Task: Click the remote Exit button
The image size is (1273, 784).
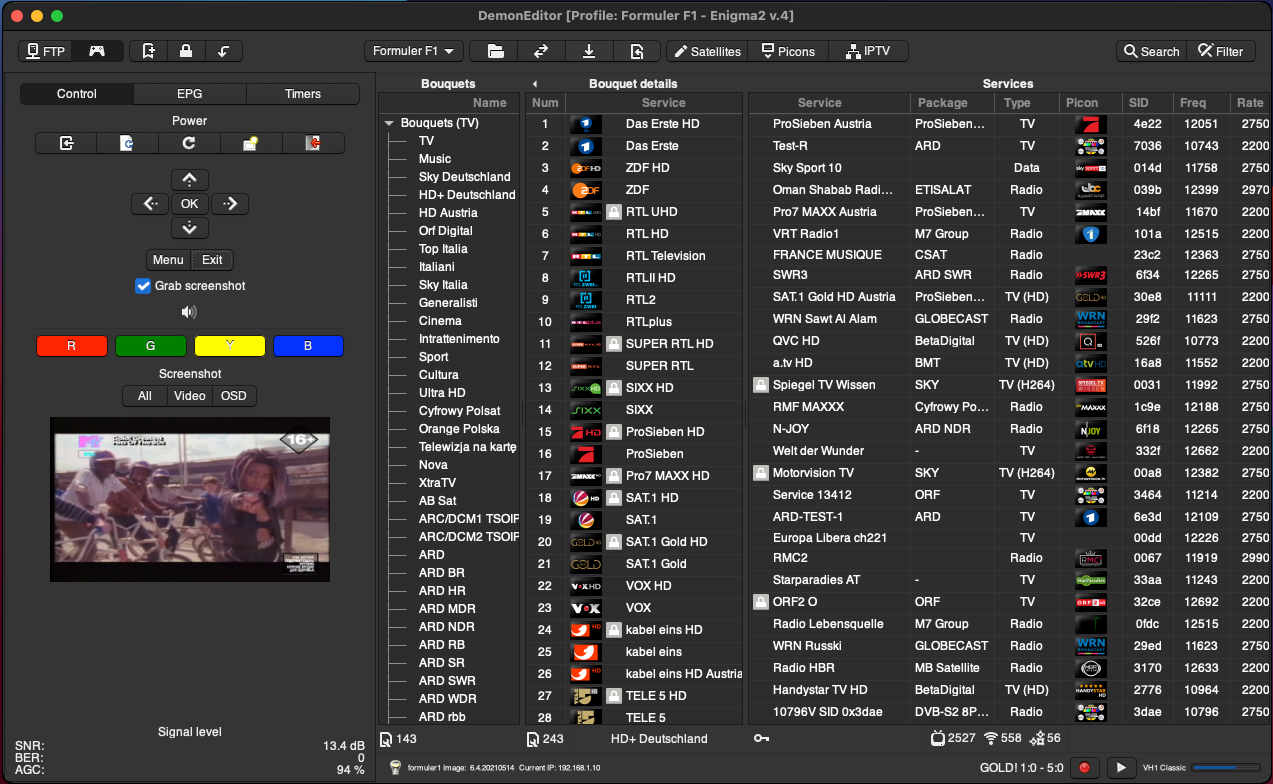Action: (212, 260)
